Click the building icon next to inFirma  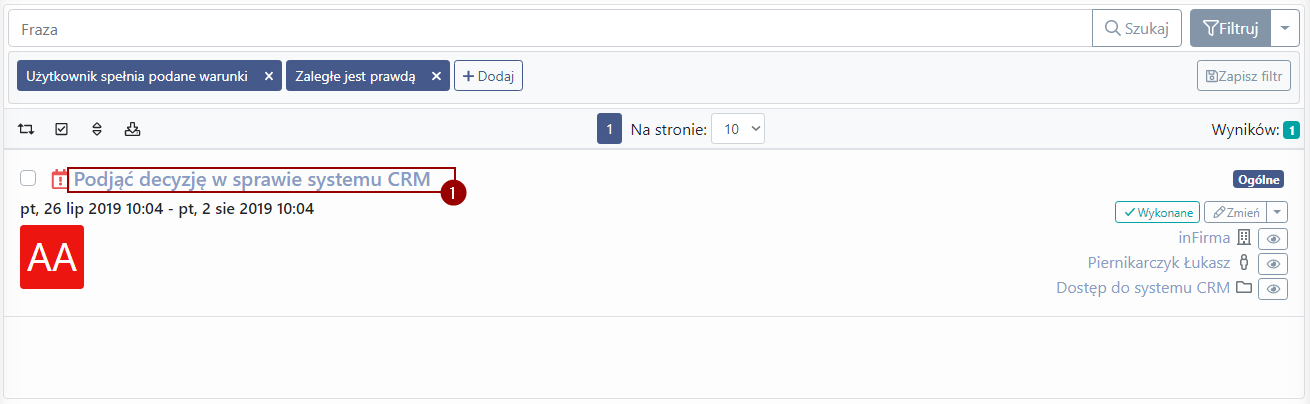coord(1244,238)
